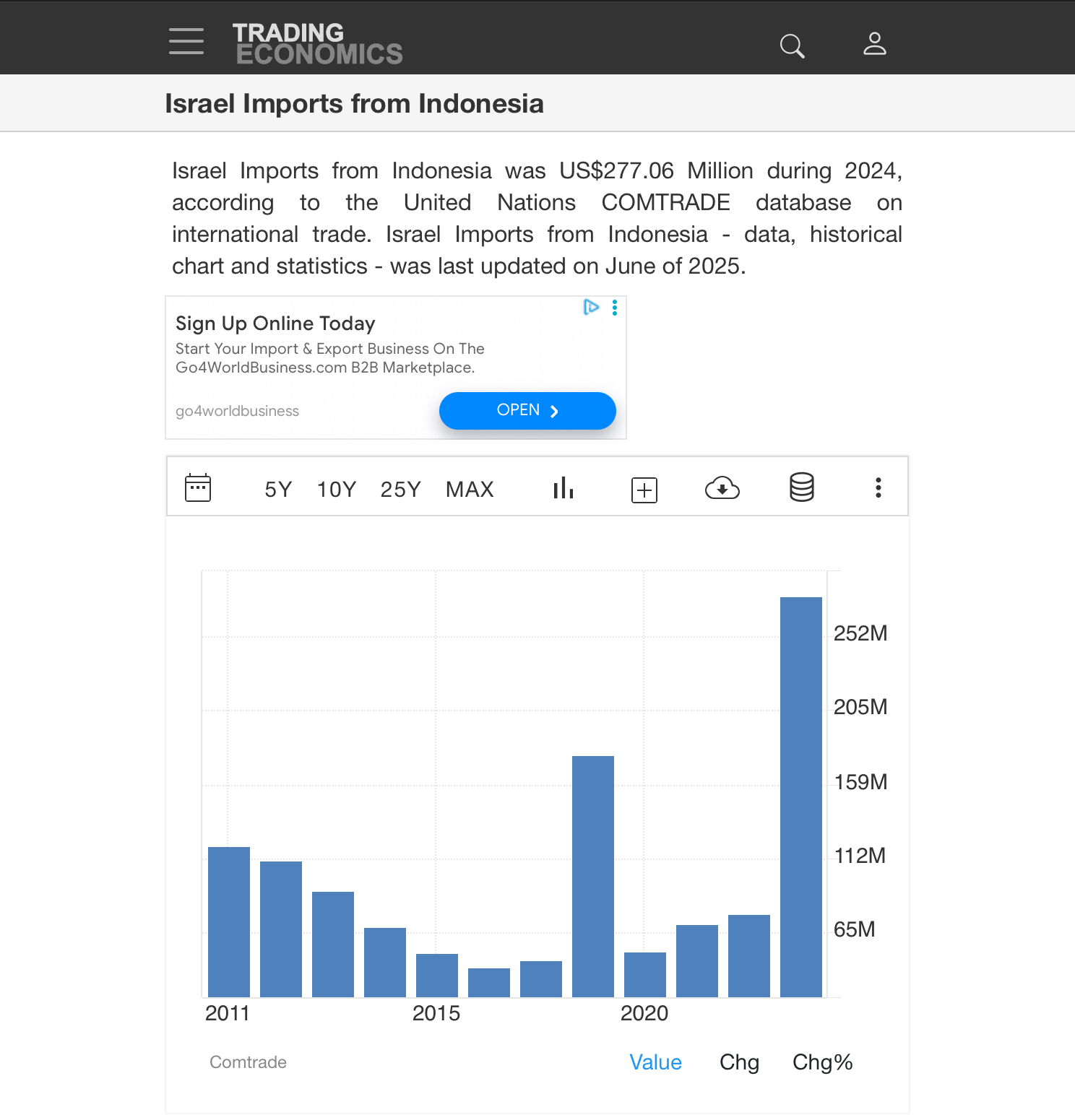Switch to the MAX time range
Screen dimensions: 1075x1120
[x=470, y=489]
